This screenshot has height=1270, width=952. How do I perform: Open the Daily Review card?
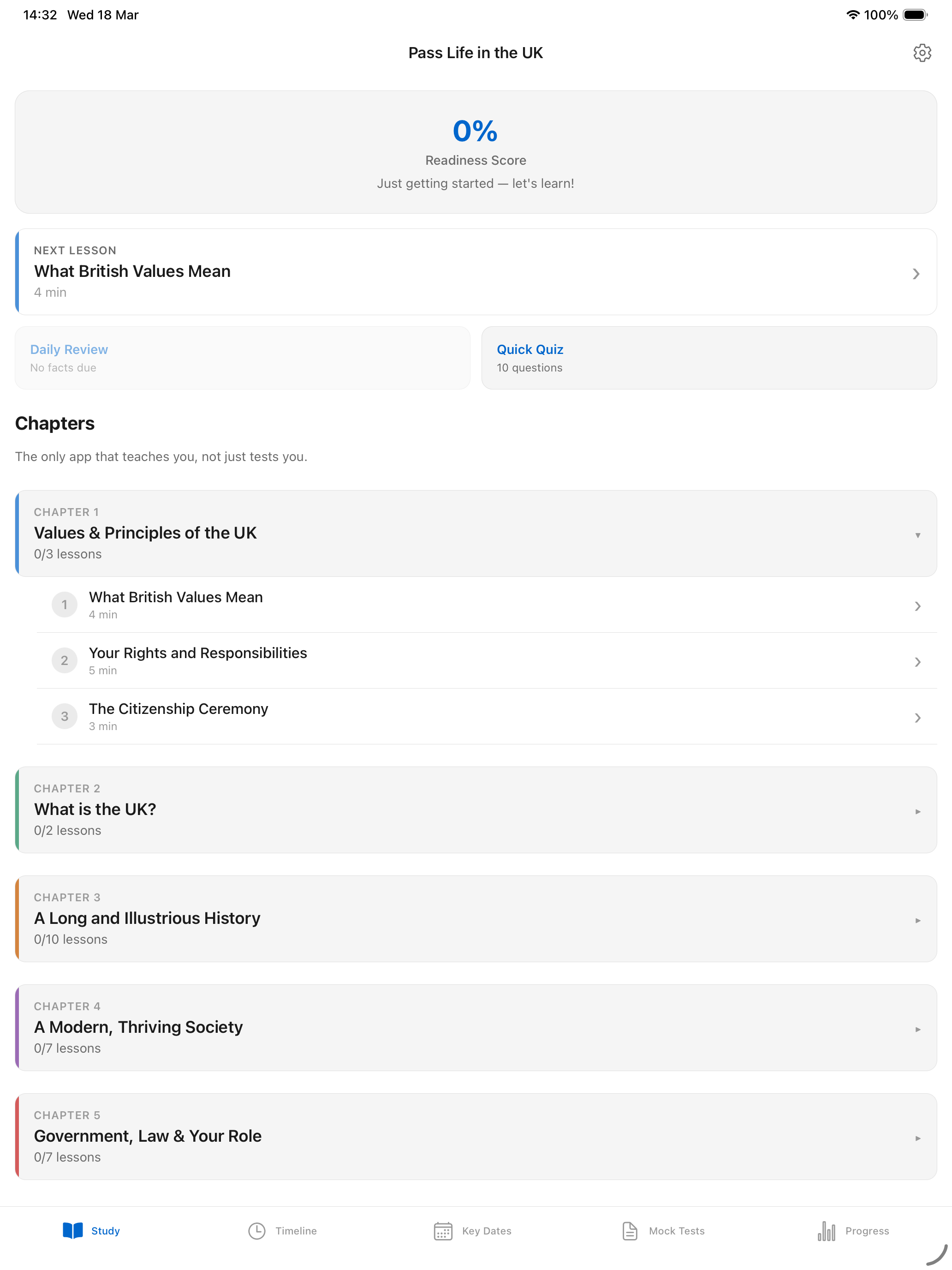point(242,358)
